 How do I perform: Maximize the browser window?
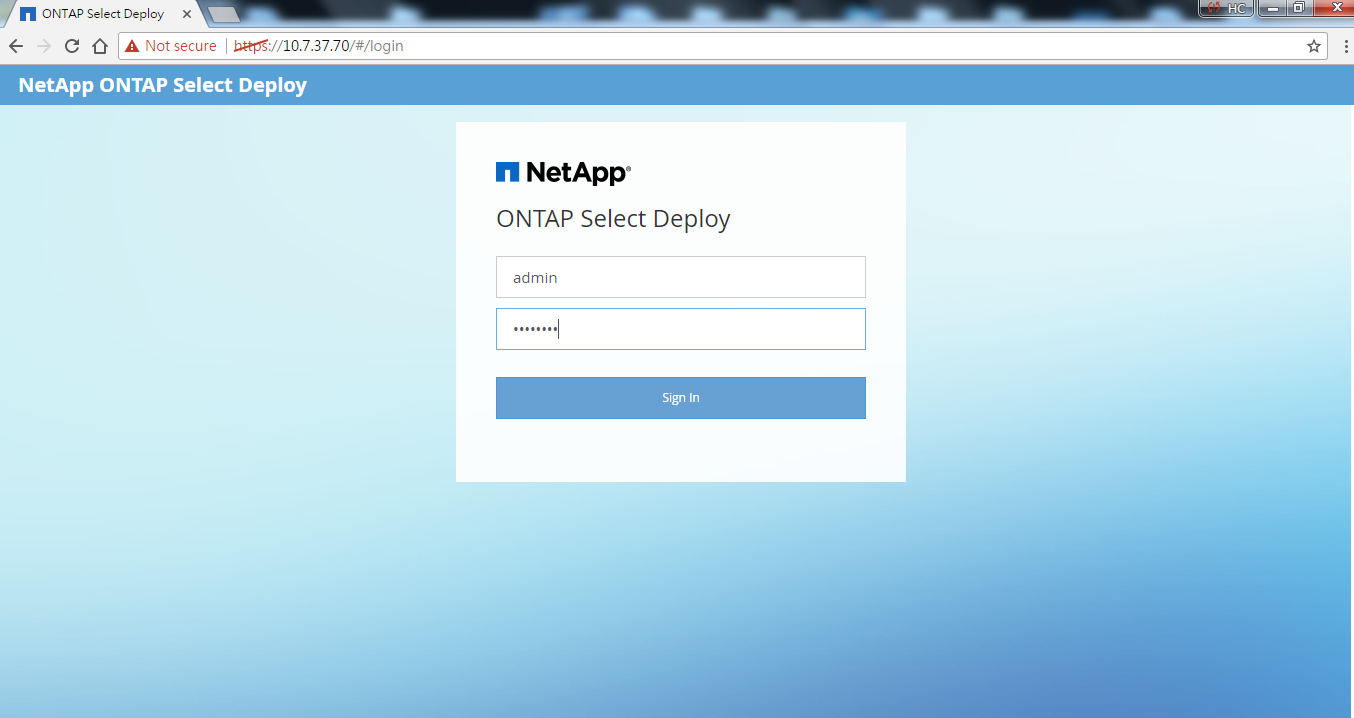1298,8
